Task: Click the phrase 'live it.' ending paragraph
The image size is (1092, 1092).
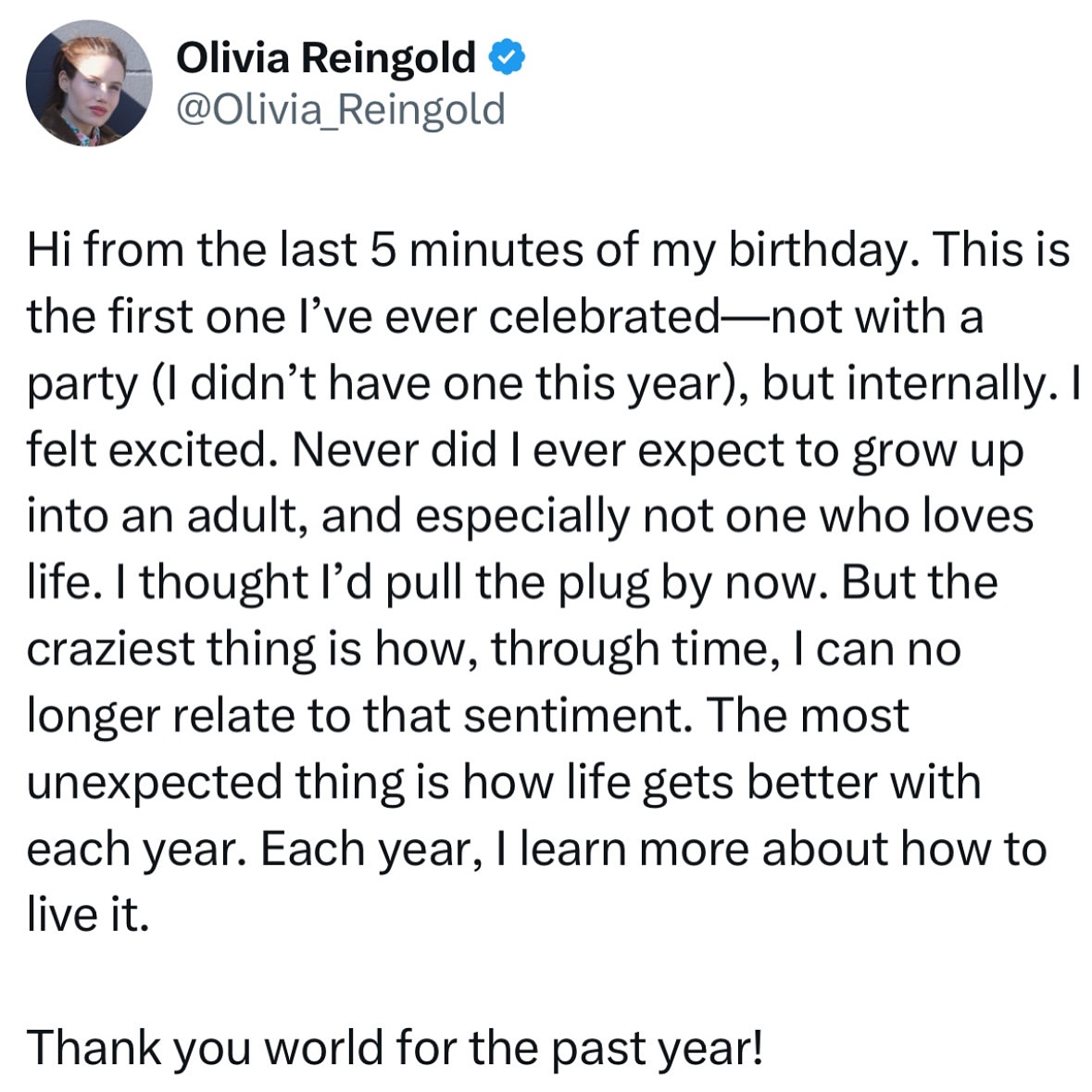Action: point(88,914)
